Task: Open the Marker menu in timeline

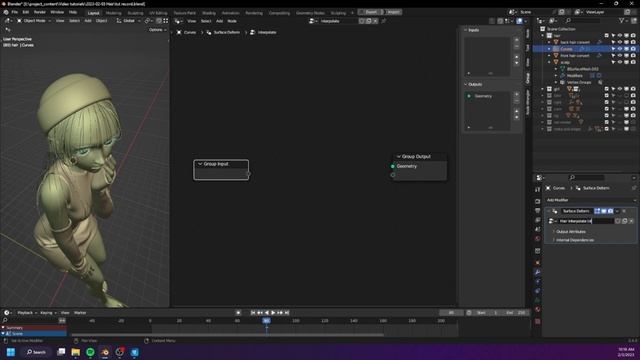Action: point(80,313)
